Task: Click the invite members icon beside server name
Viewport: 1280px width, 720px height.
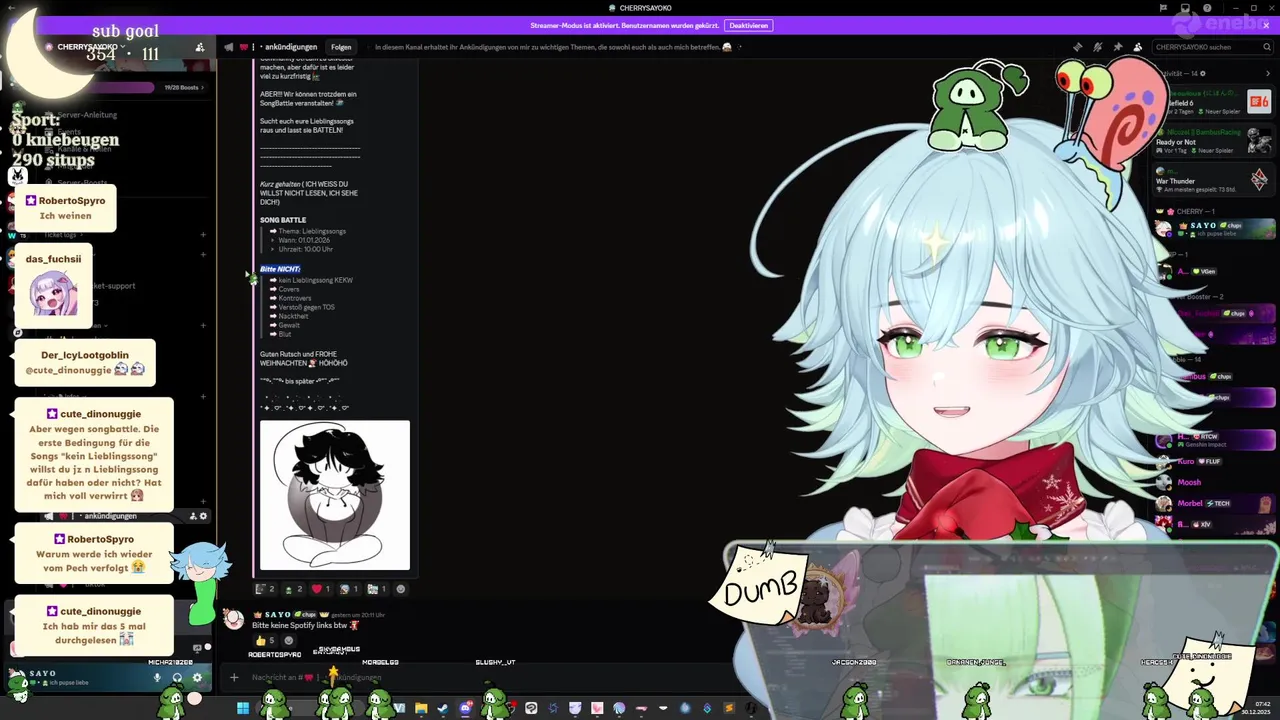Action: tap(200, 47)
